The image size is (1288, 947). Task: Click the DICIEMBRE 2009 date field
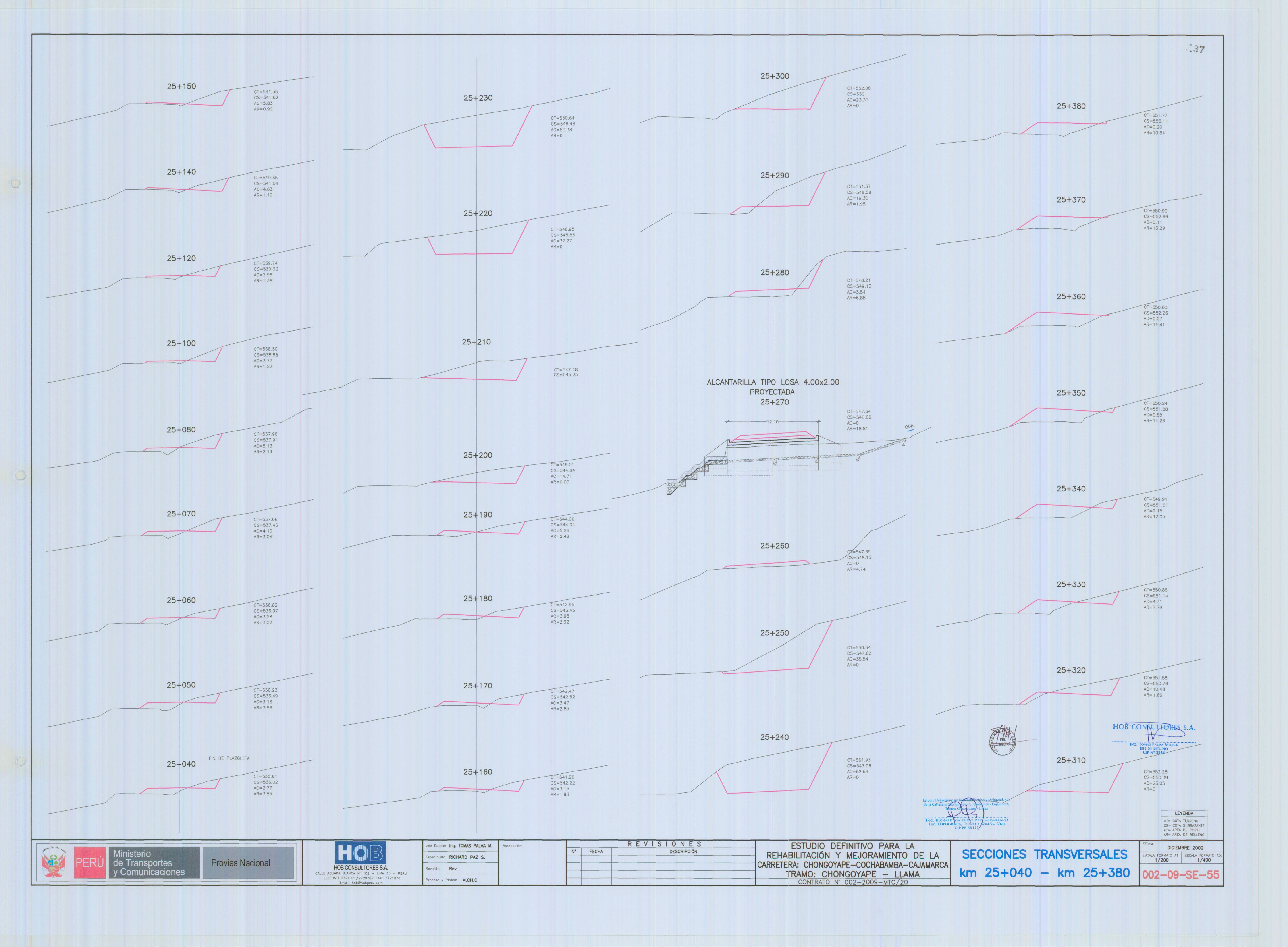click(1185, 848)
